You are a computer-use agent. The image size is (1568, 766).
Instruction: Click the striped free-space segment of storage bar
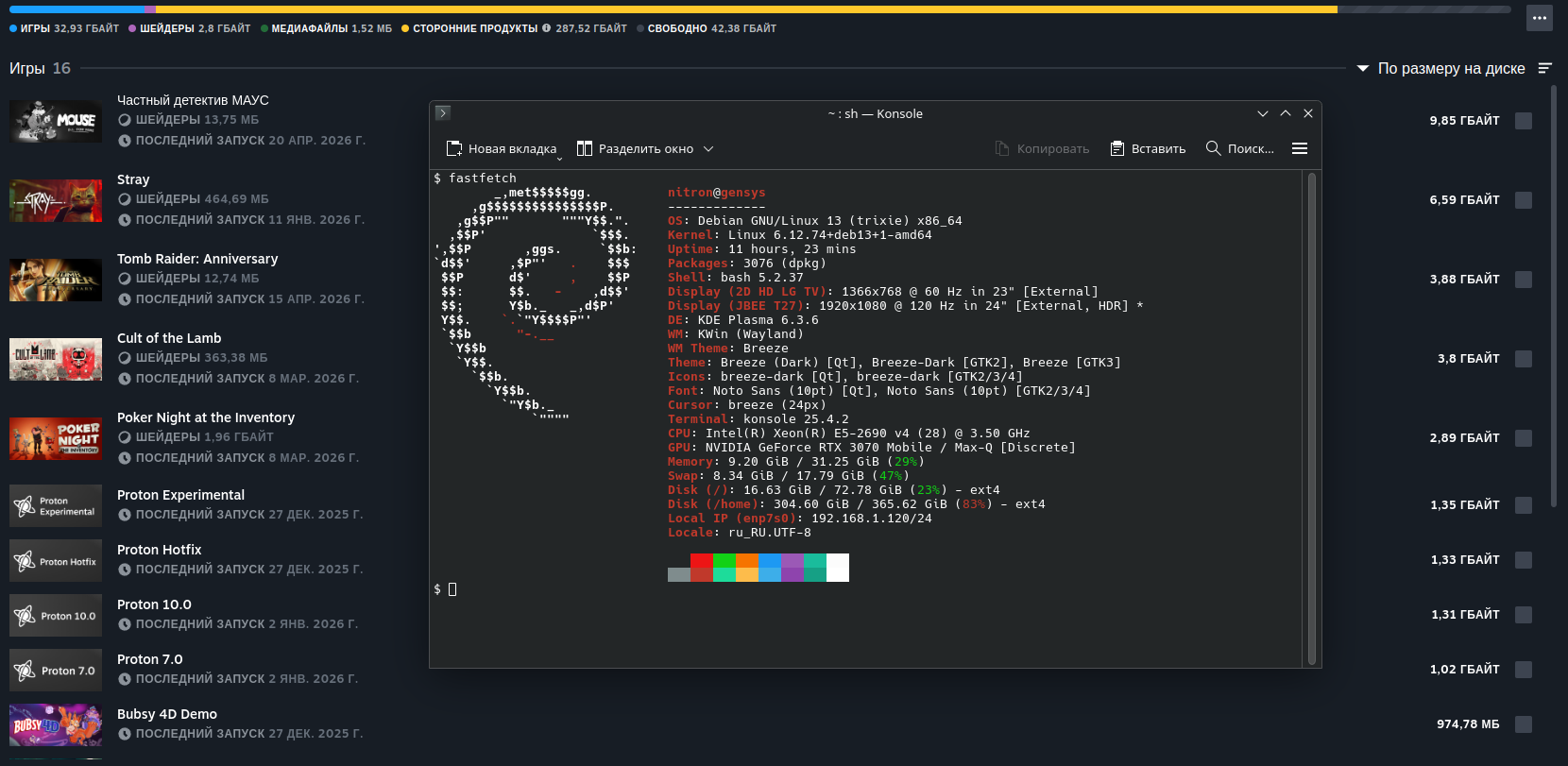[x=1424, y=9]
